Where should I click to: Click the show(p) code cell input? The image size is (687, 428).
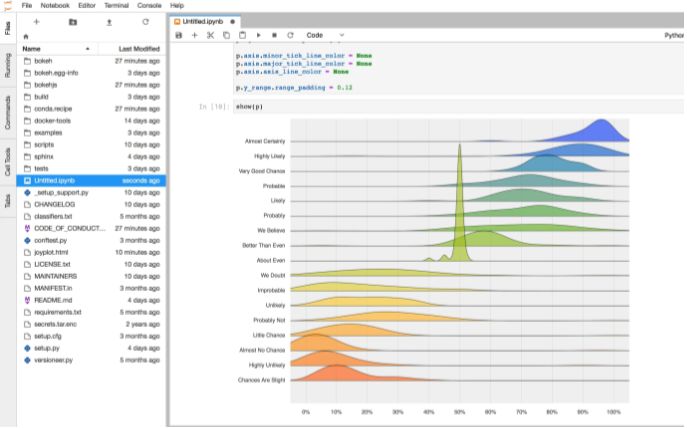pos(458,107)
